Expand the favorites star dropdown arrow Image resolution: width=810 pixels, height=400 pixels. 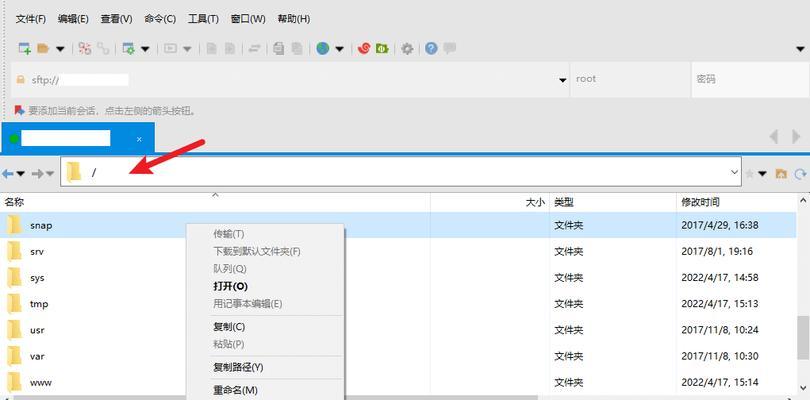pos(762,174)
